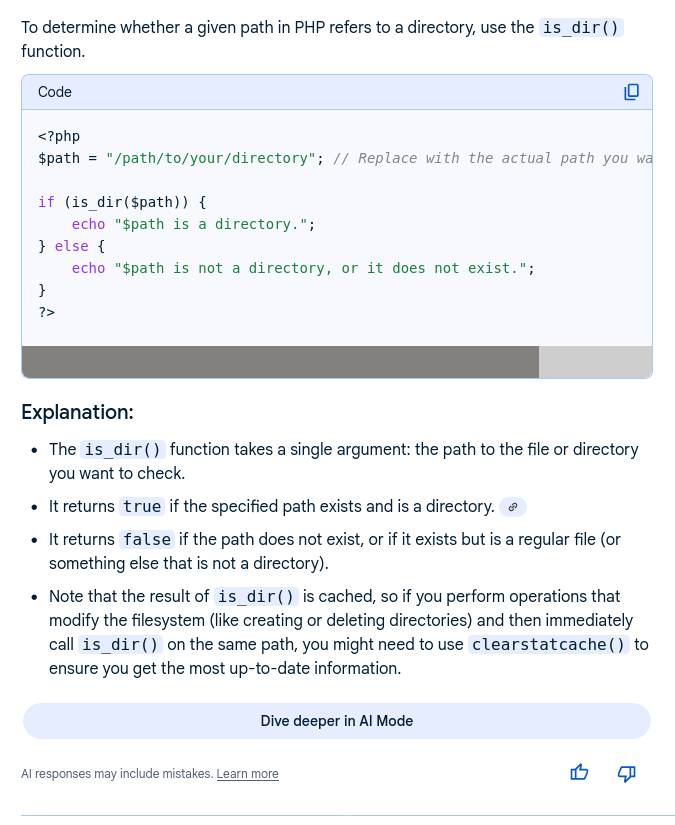Click the clearstatcache() inline code
This screenshot has width=675, height=825.
pos(549,644)
